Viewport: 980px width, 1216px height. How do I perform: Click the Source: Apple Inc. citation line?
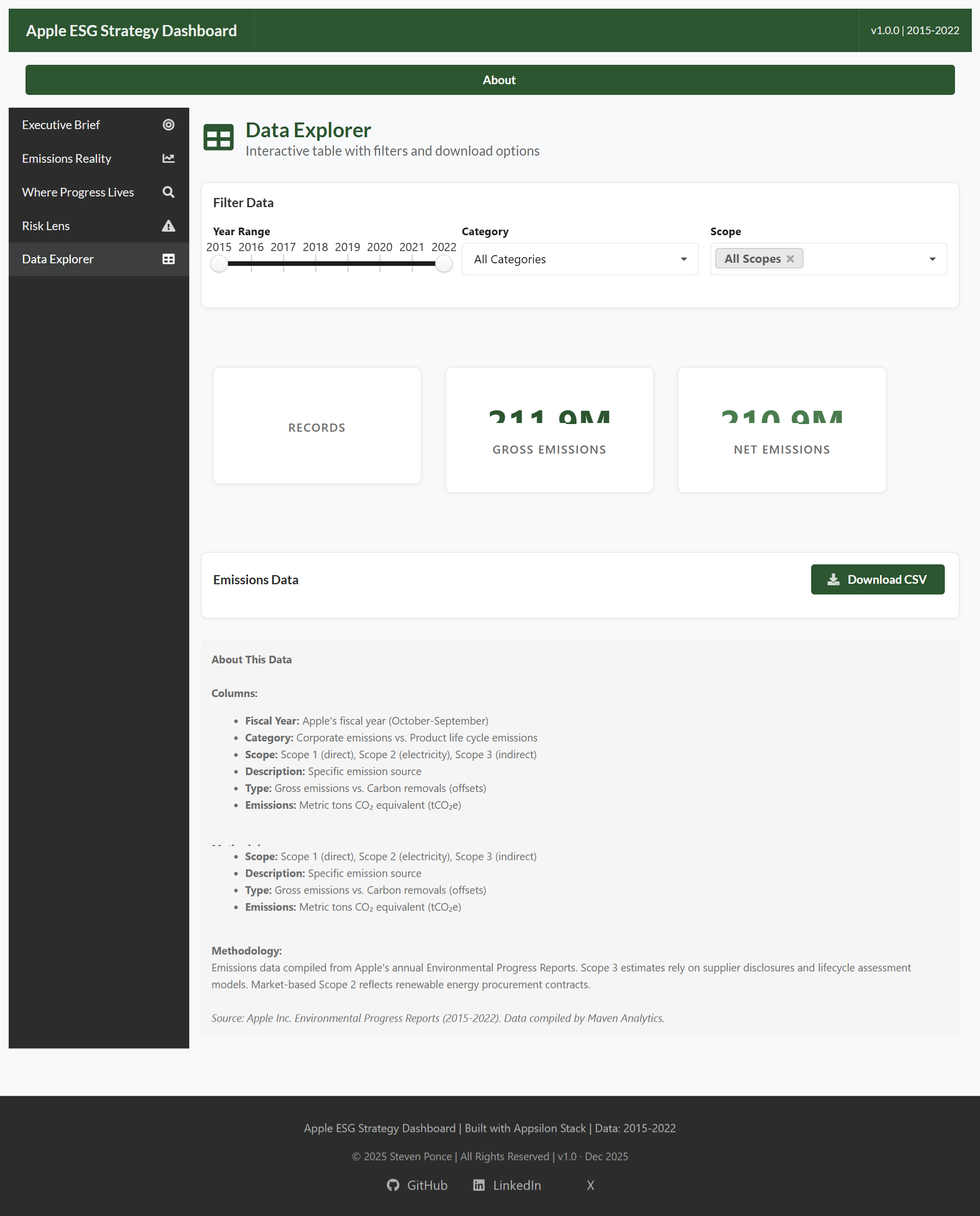[438, 1018]
